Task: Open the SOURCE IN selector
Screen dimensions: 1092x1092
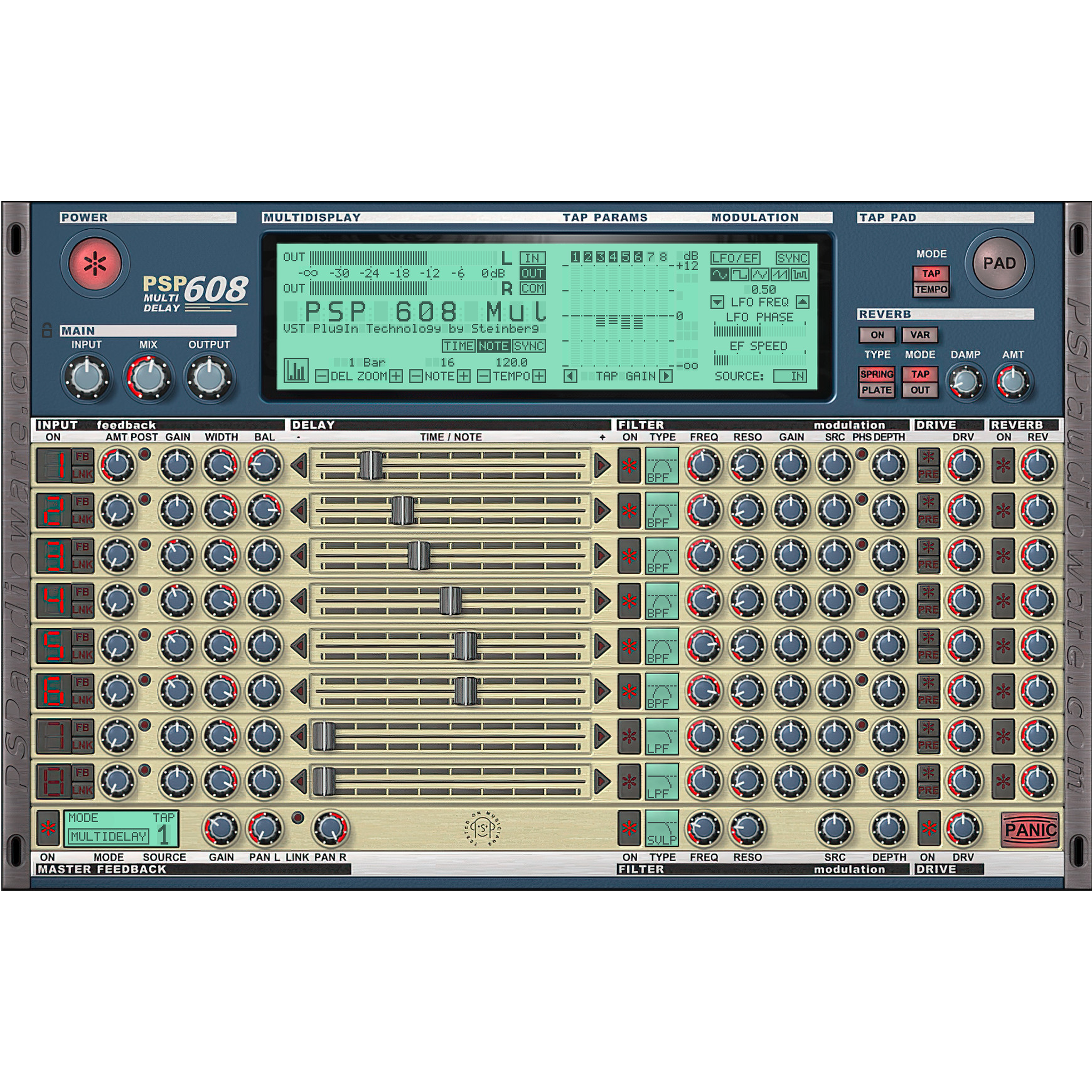Action: (790, 376)
